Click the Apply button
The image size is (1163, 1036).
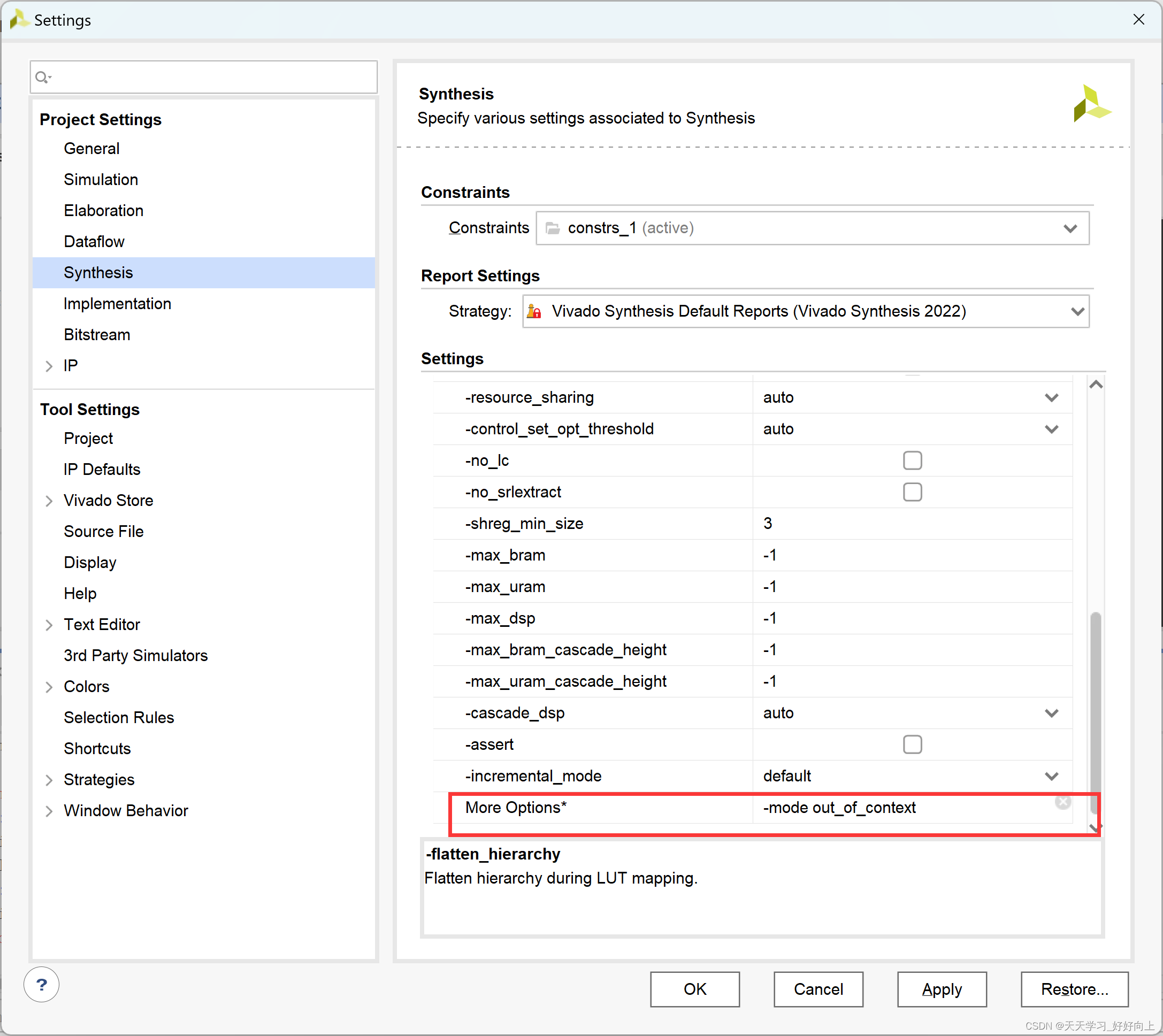pyautogui.click(x=942, y=989)
